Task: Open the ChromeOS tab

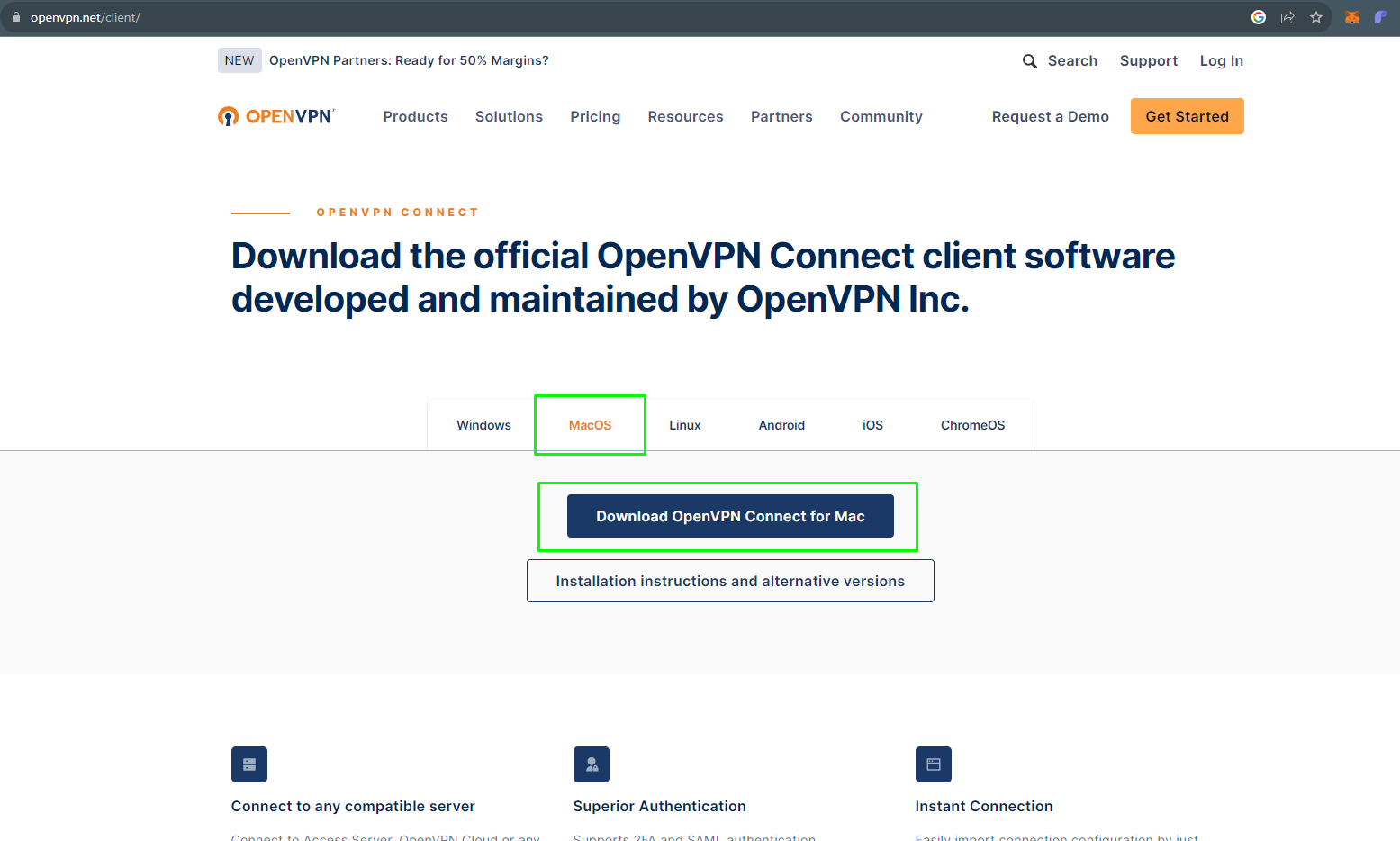Action: (972, 425)
